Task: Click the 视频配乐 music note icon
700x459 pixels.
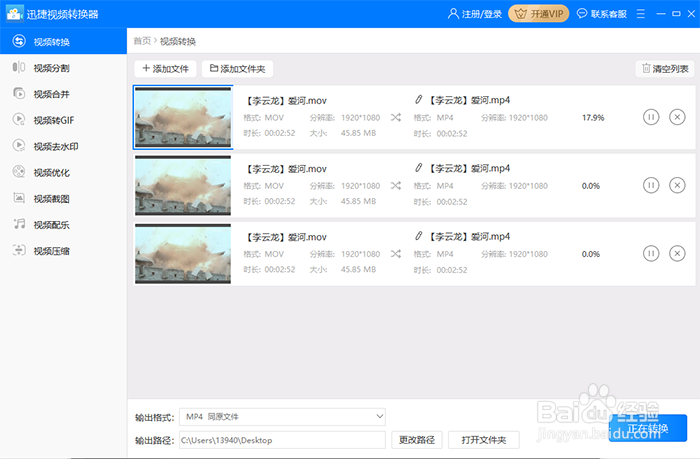Action: tap(19, 224)
